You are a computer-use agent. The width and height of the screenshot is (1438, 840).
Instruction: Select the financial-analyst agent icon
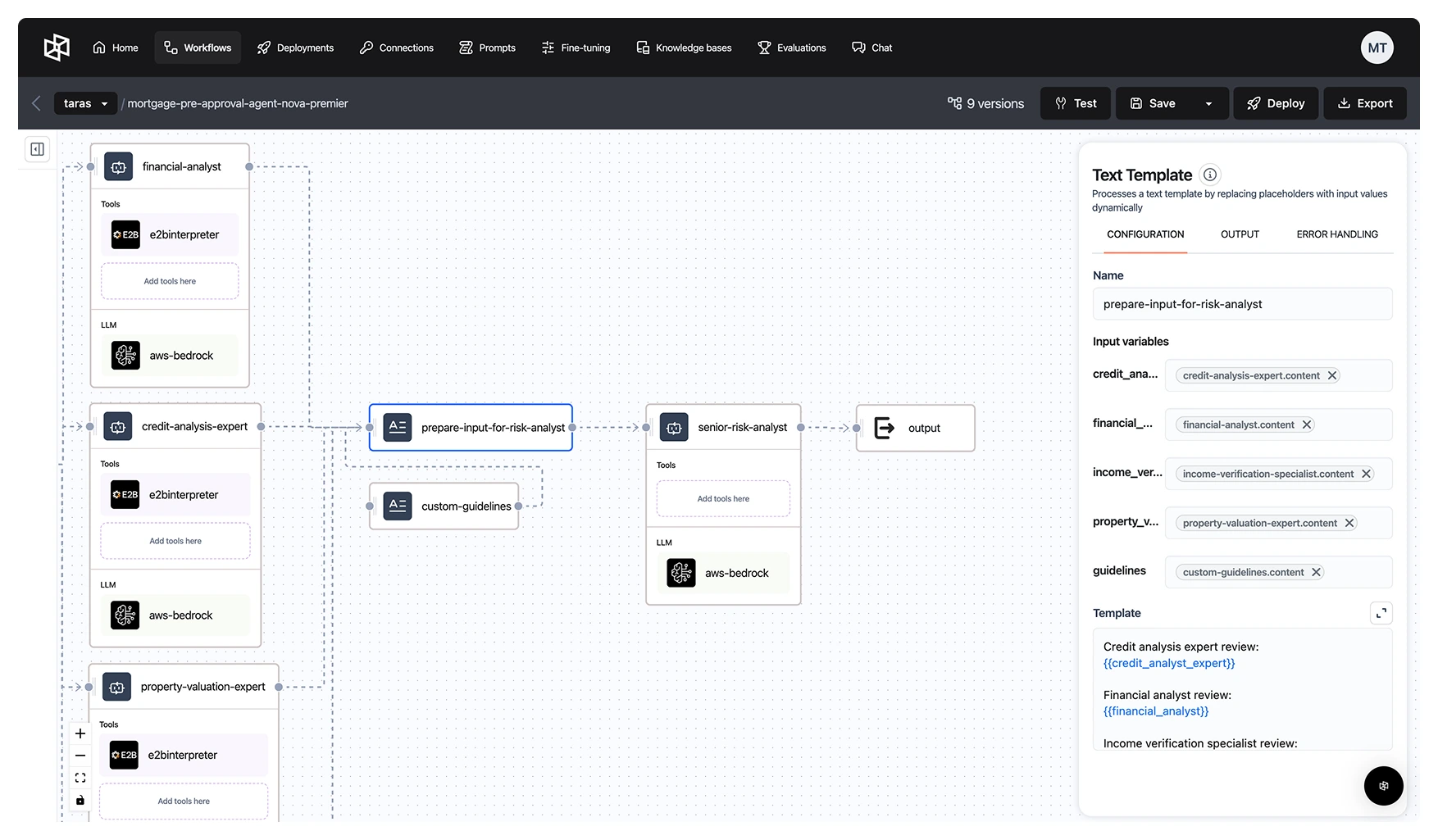point(118,166)
